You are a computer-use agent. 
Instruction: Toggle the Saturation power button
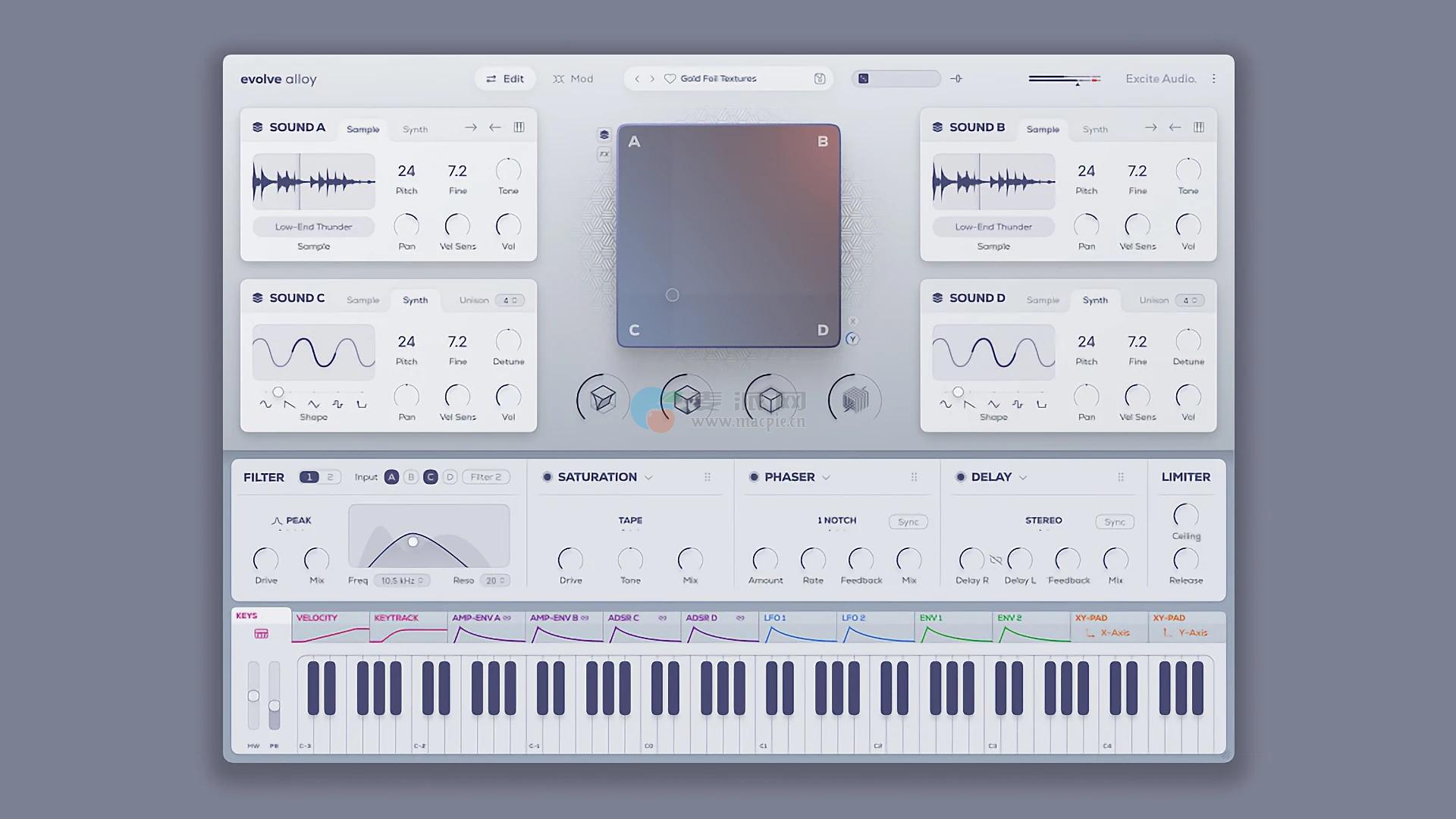tap(547, 477)
